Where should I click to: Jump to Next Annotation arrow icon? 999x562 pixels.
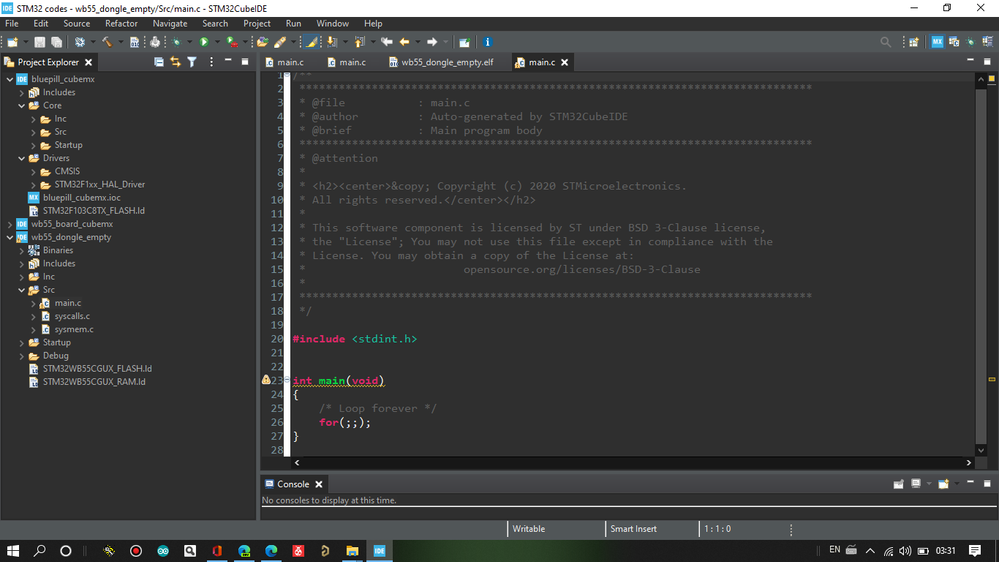(x=332, y=42)
